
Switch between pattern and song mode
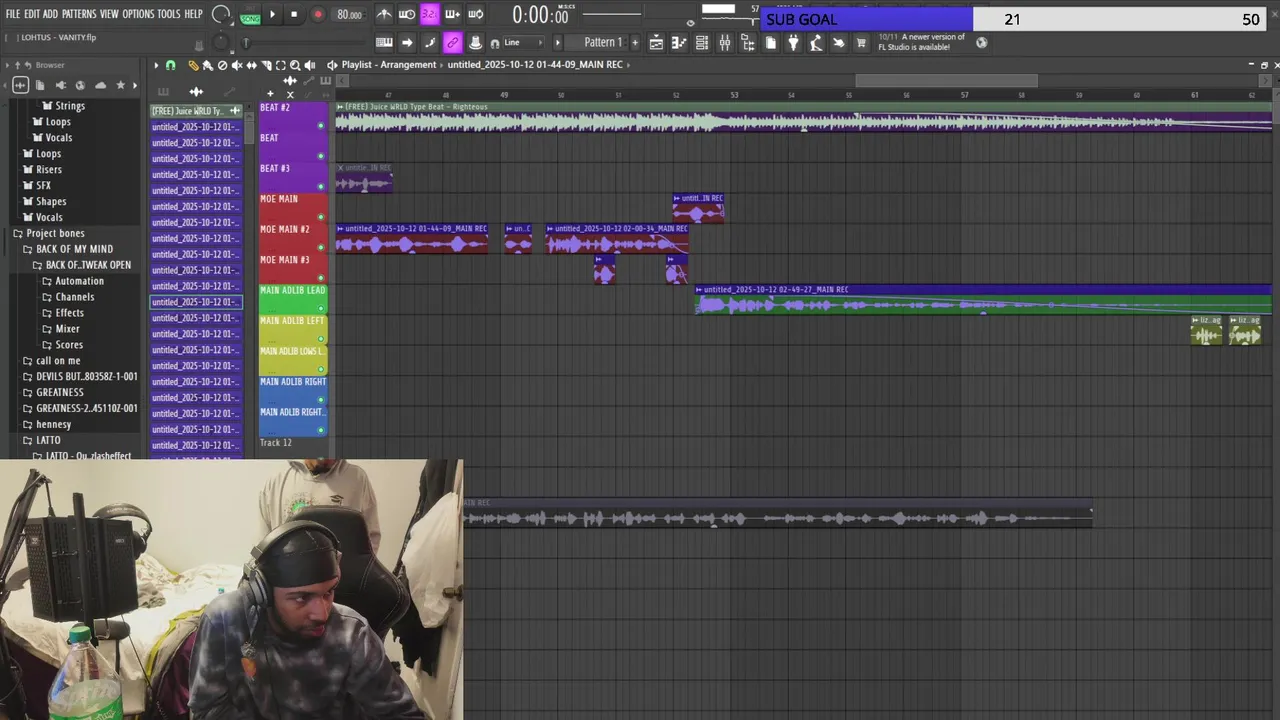point(250,15)
